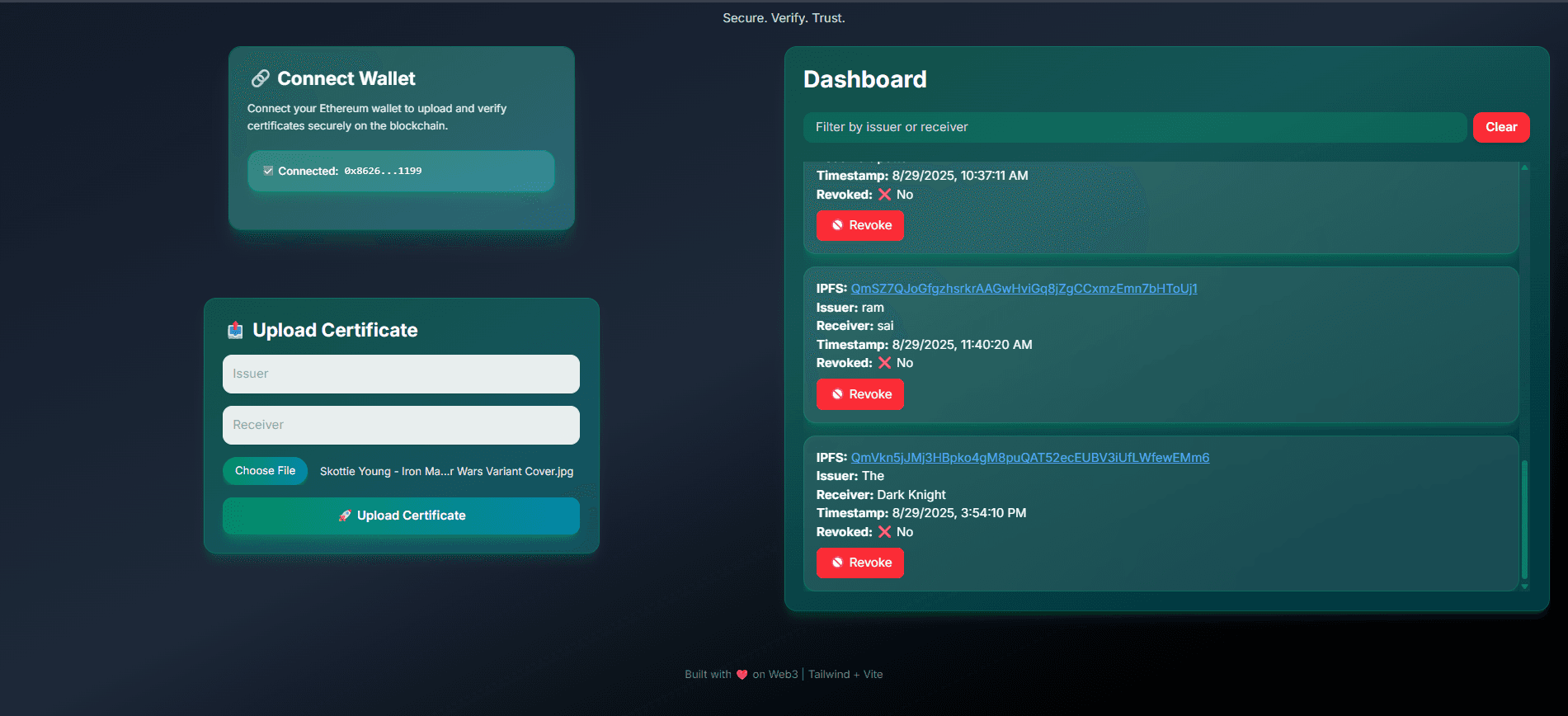Click the revoke icon in Dark Knight certificate
The image size is (1568, 716).
click(x=837, y=563)
